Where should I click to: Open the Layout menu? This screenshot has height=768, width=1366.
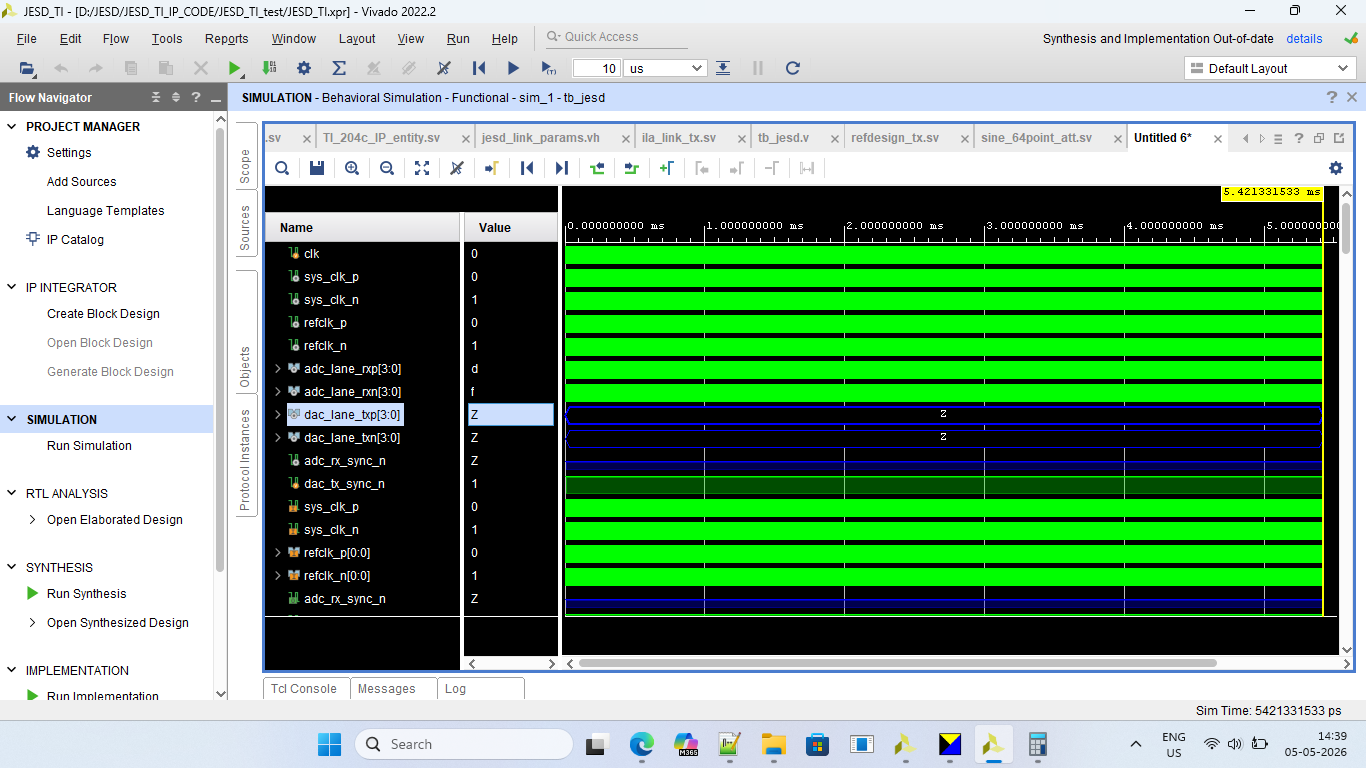tap(357, 39)
